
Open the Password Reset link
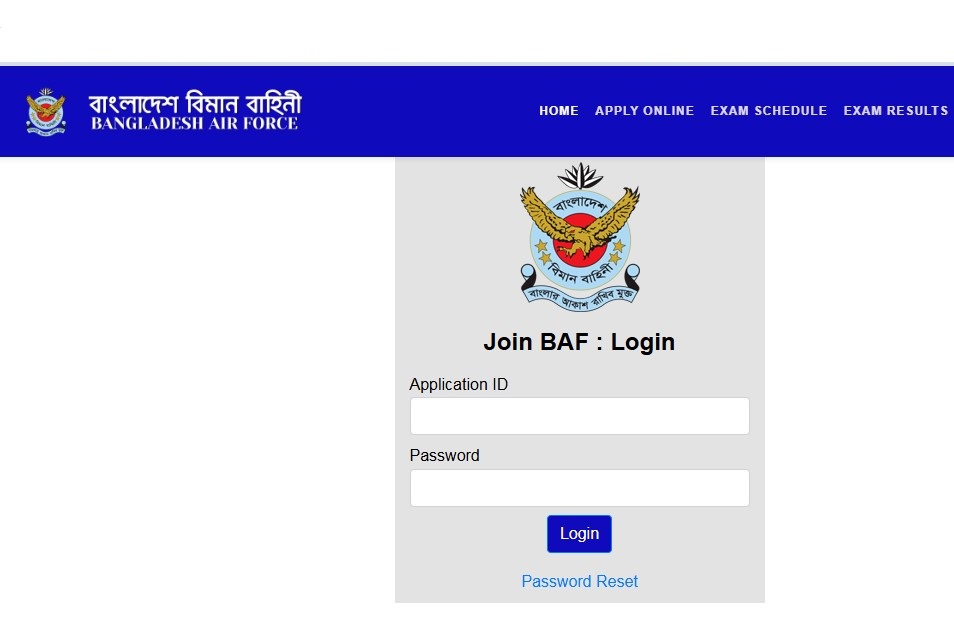[x=580, y=582]
